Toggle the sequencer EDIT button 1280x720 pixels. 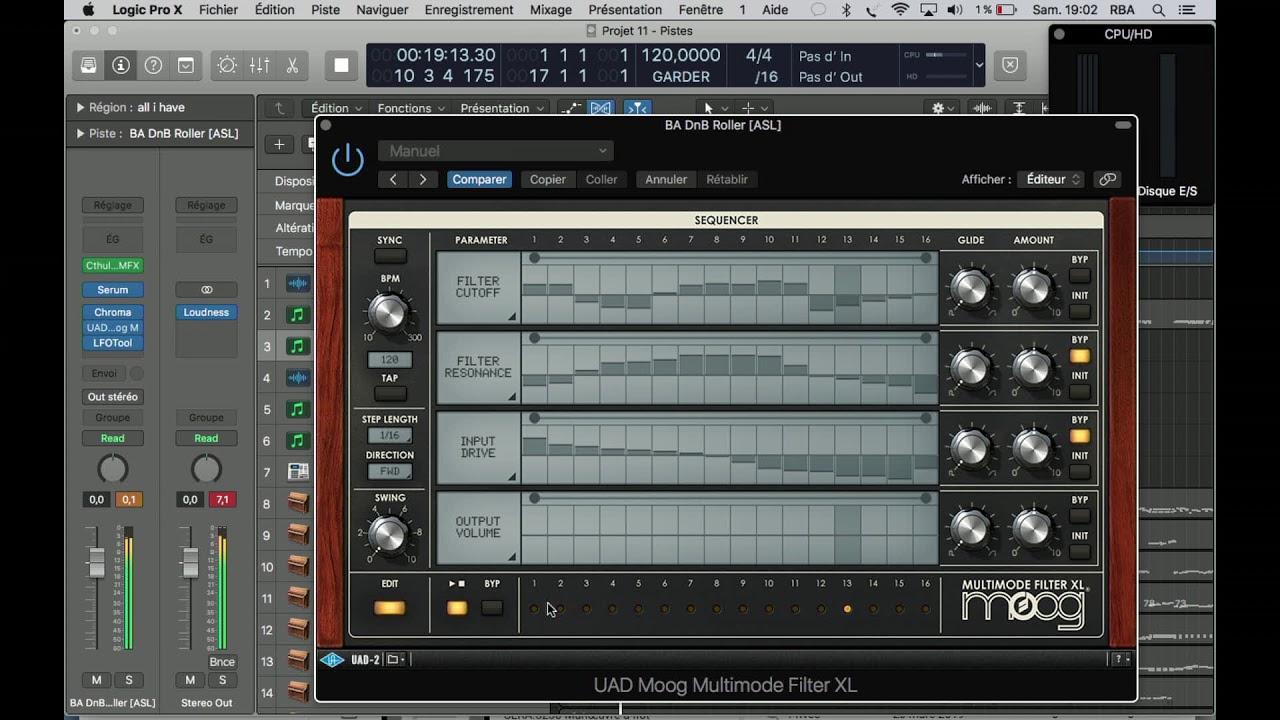(389, 608)
